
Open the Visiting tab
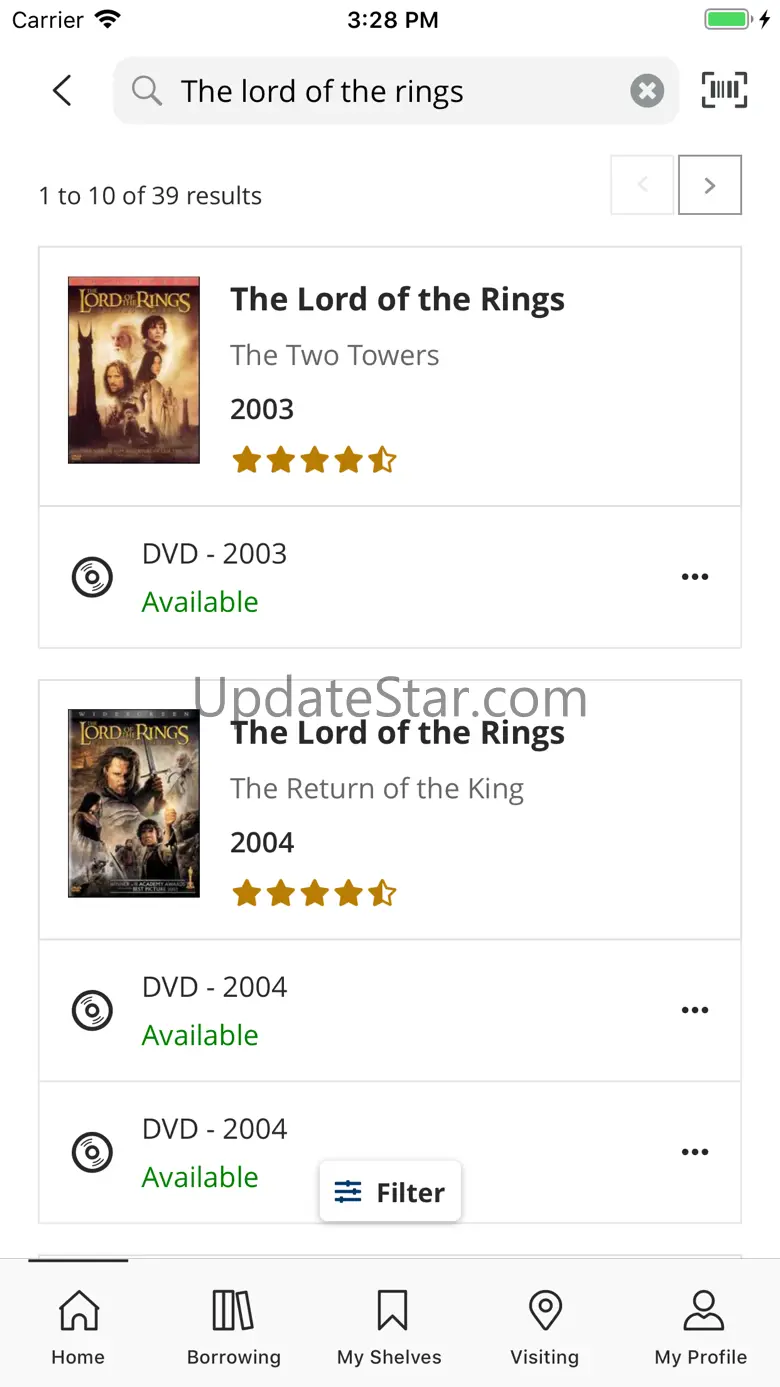(545, 1328)
